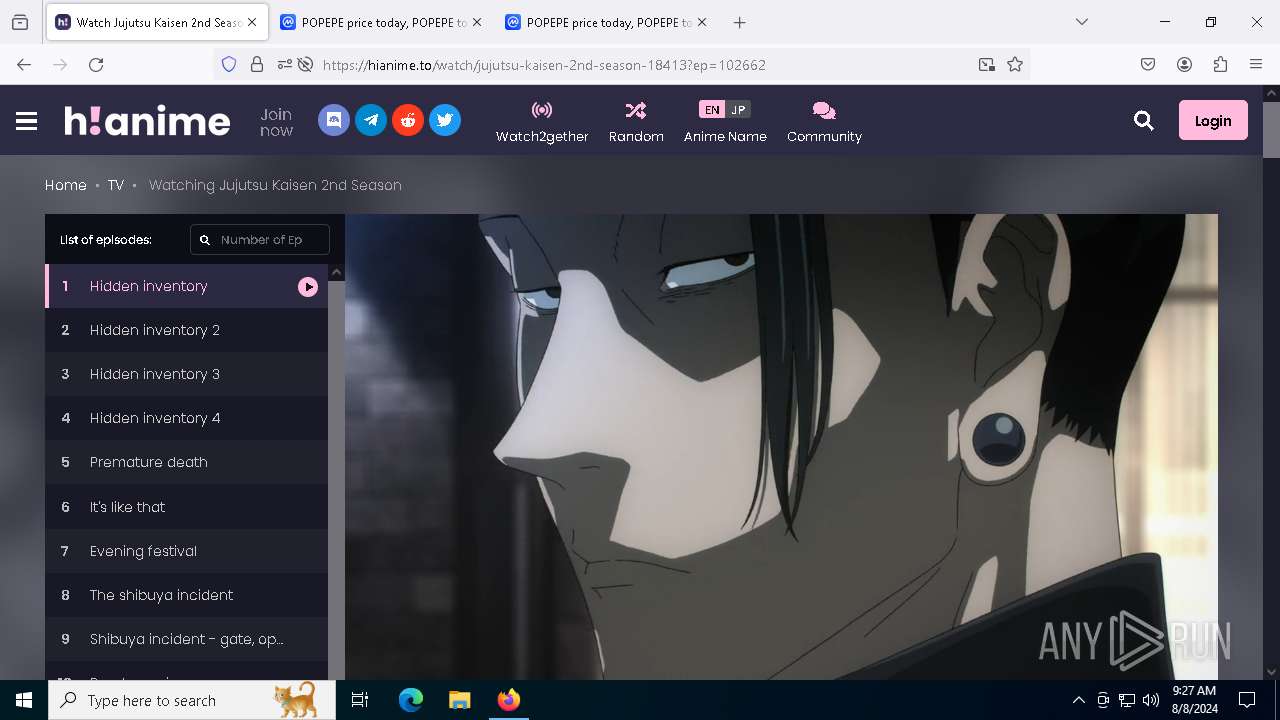The image size is (1280, 720).
Task: Open the hamburger menu on HiAnime
Action: click(x=27, y=121)
